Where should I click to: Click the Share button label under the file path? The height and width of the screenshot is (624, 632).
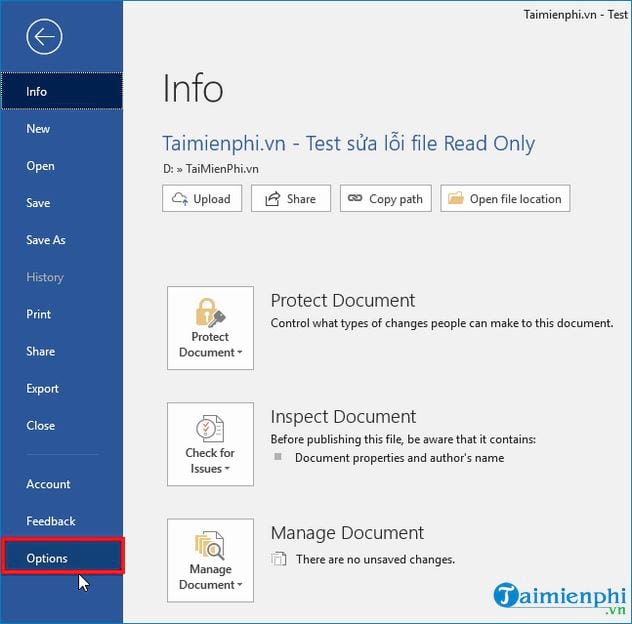click(x=301, y=199)
